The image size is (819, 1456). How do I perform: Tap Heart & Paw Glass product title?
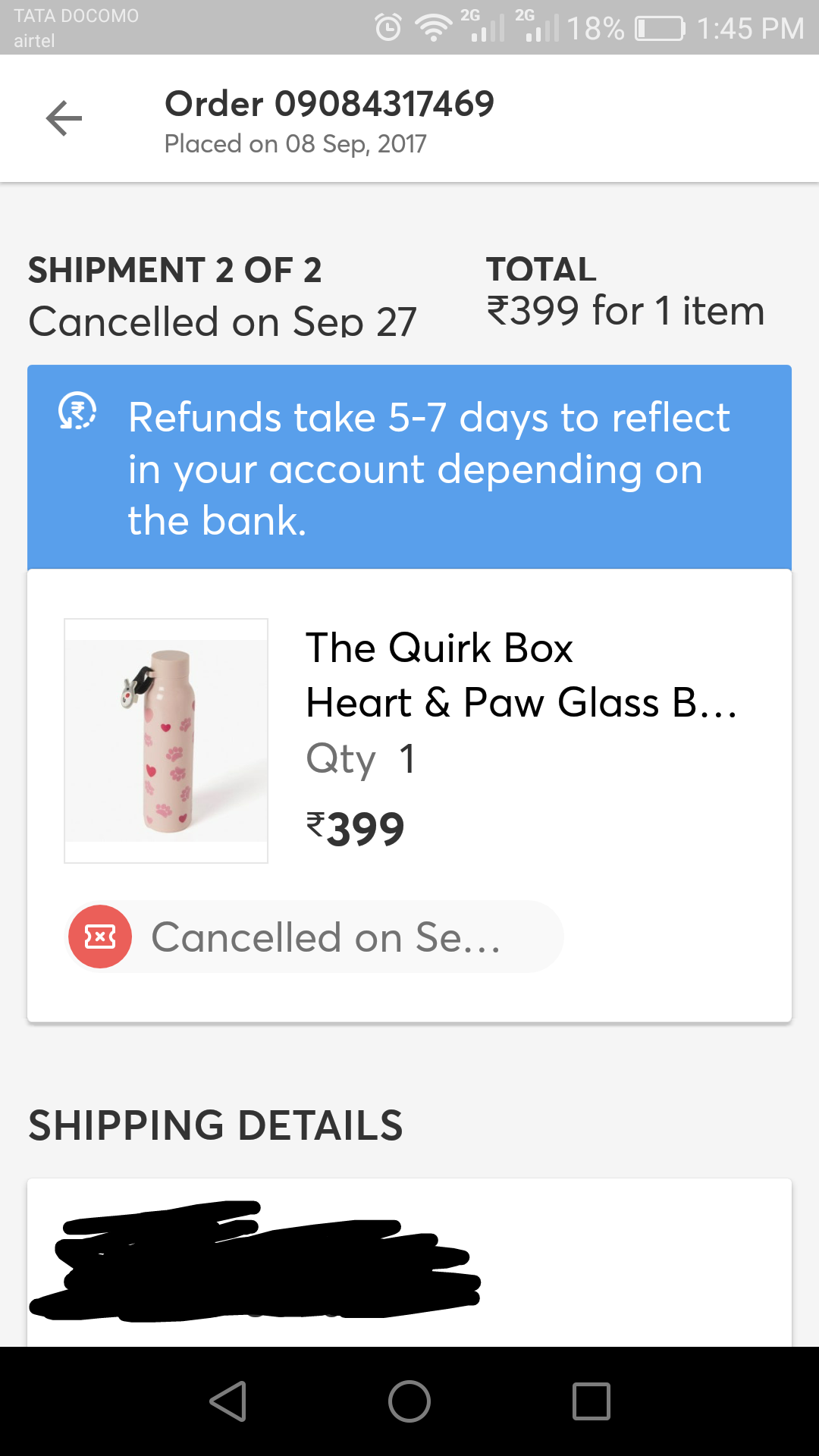(521, 702)
